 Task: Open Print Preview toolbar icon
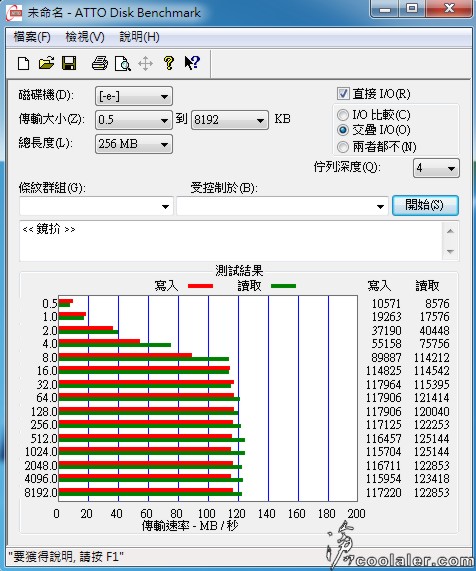click(x=123, y=63)
